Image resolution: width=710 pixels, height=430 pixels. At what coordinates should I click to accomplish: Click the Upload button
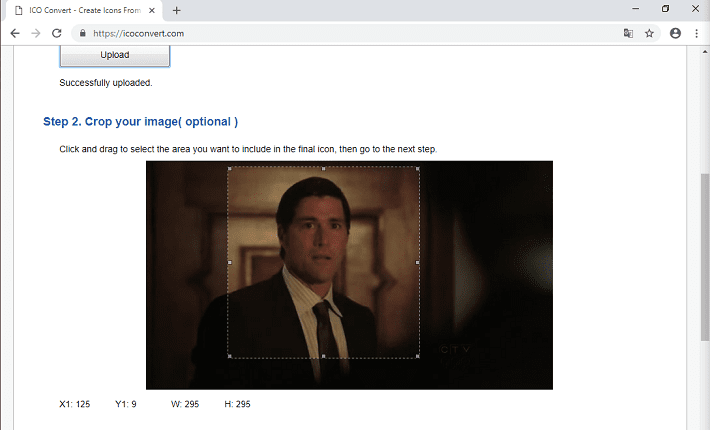coord(115,55)
